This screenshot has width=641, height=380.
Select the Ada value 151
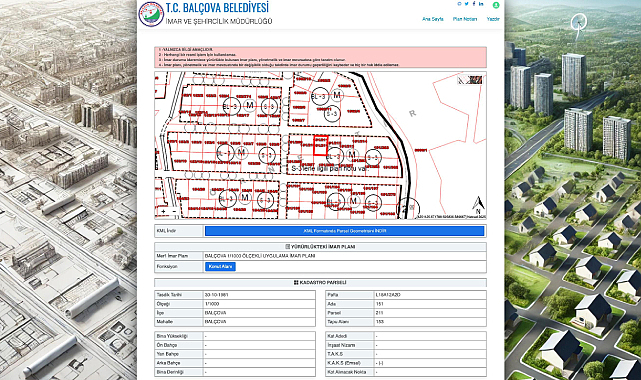click(379, 304)
